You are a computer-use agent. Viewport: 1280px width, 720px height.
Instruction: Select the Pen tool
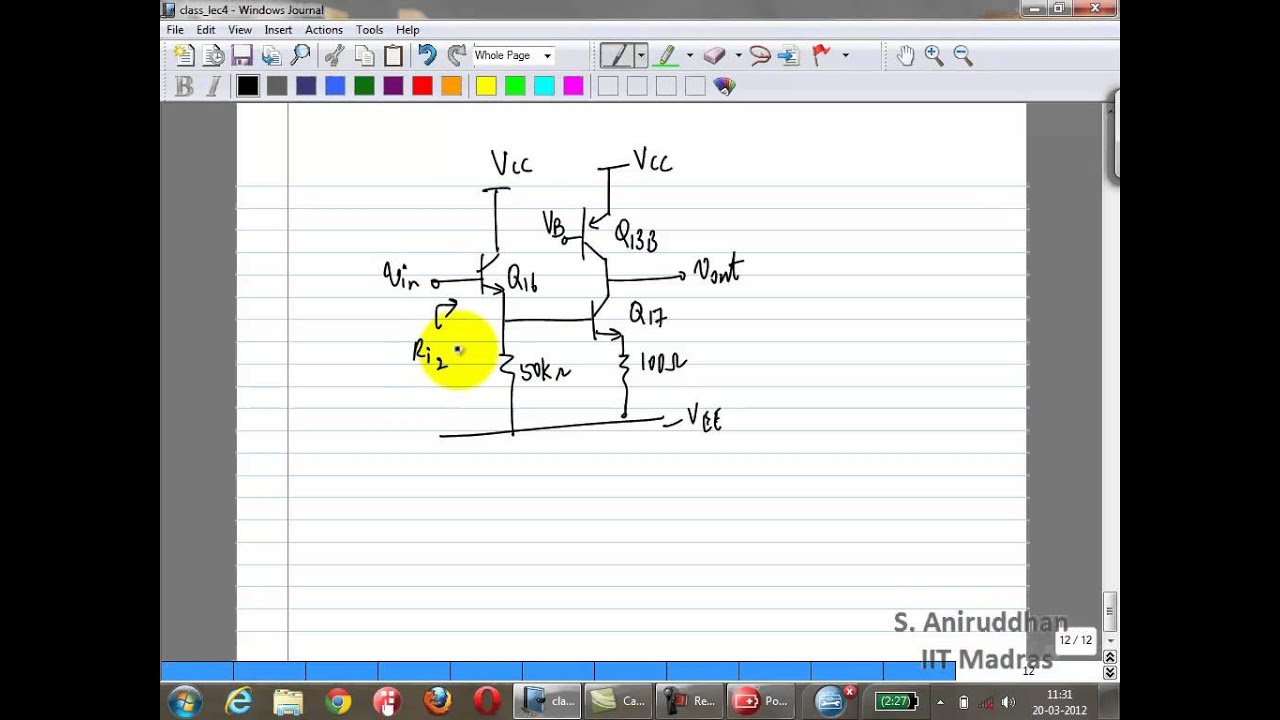point(615,56)
